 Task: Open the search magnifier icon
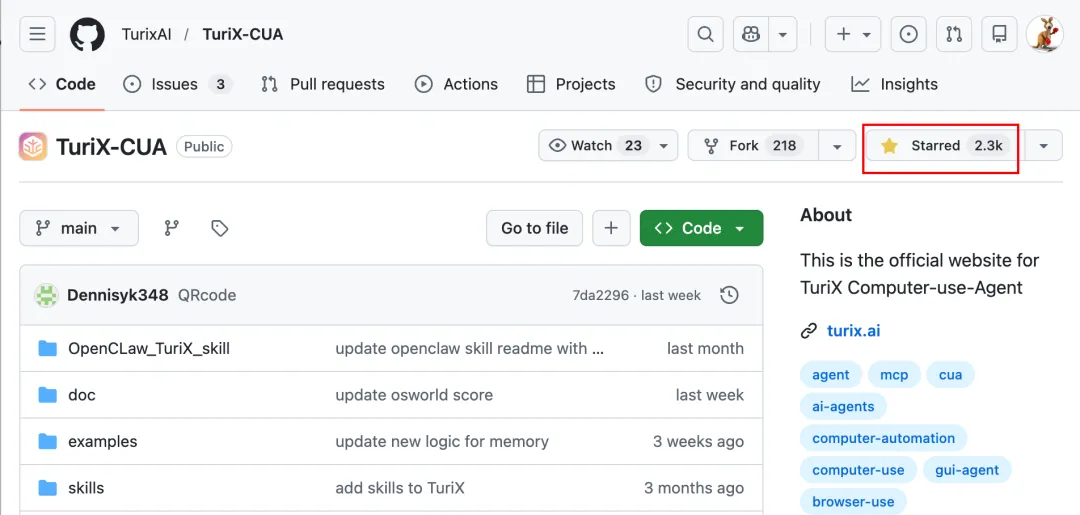(x=705, y=34)
